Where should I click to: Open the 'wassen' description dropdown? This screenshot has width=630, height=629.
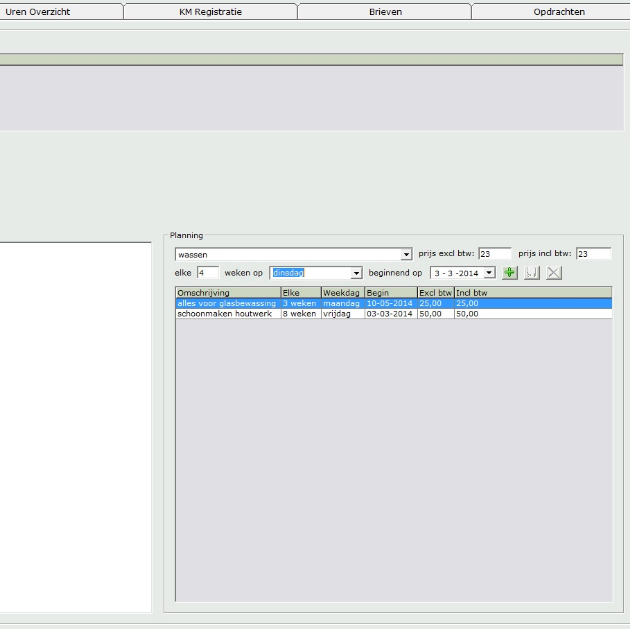[406, 255]
